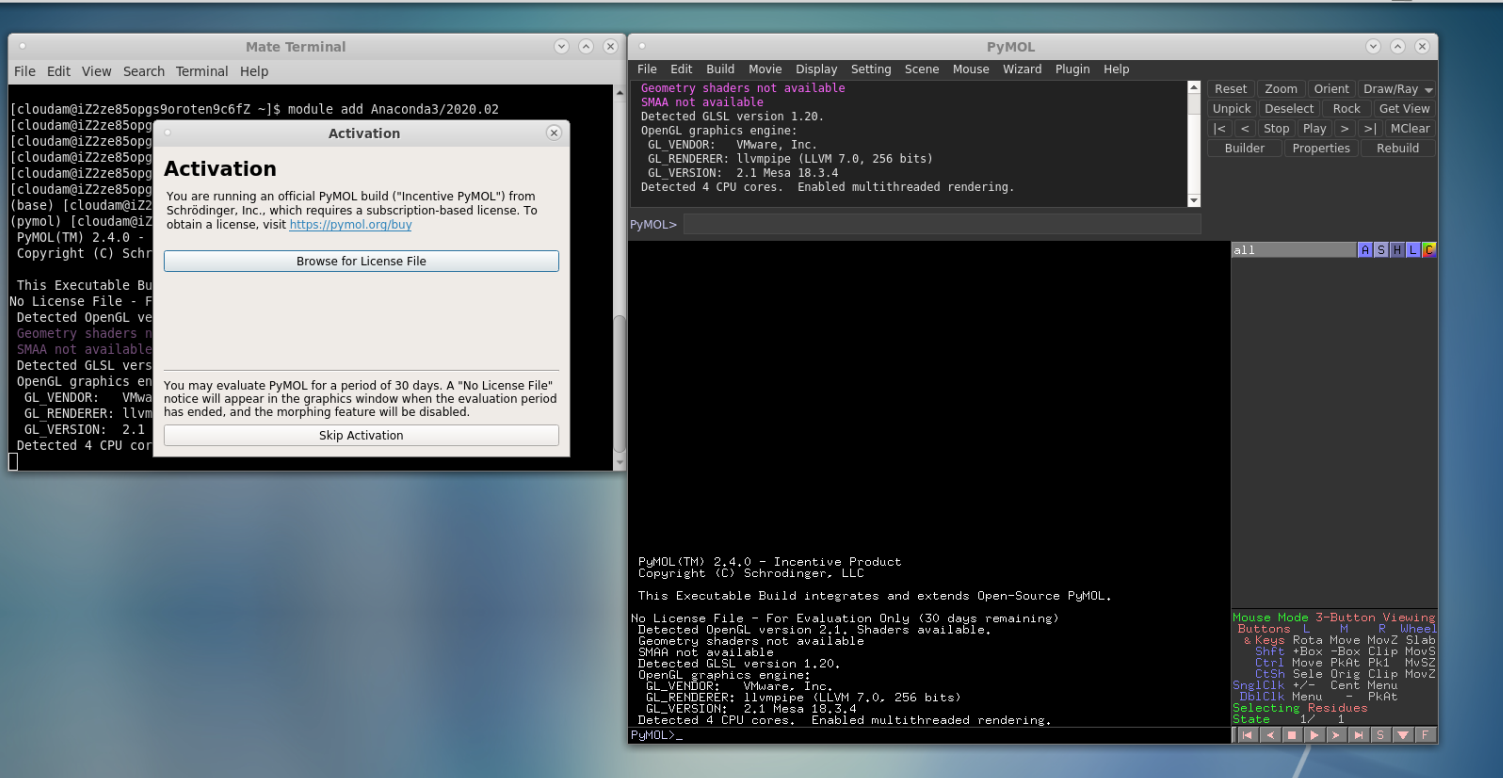Open Terminal's Help menu
This screenshot has height=778, width=1503.
click(x=254, y=71)
